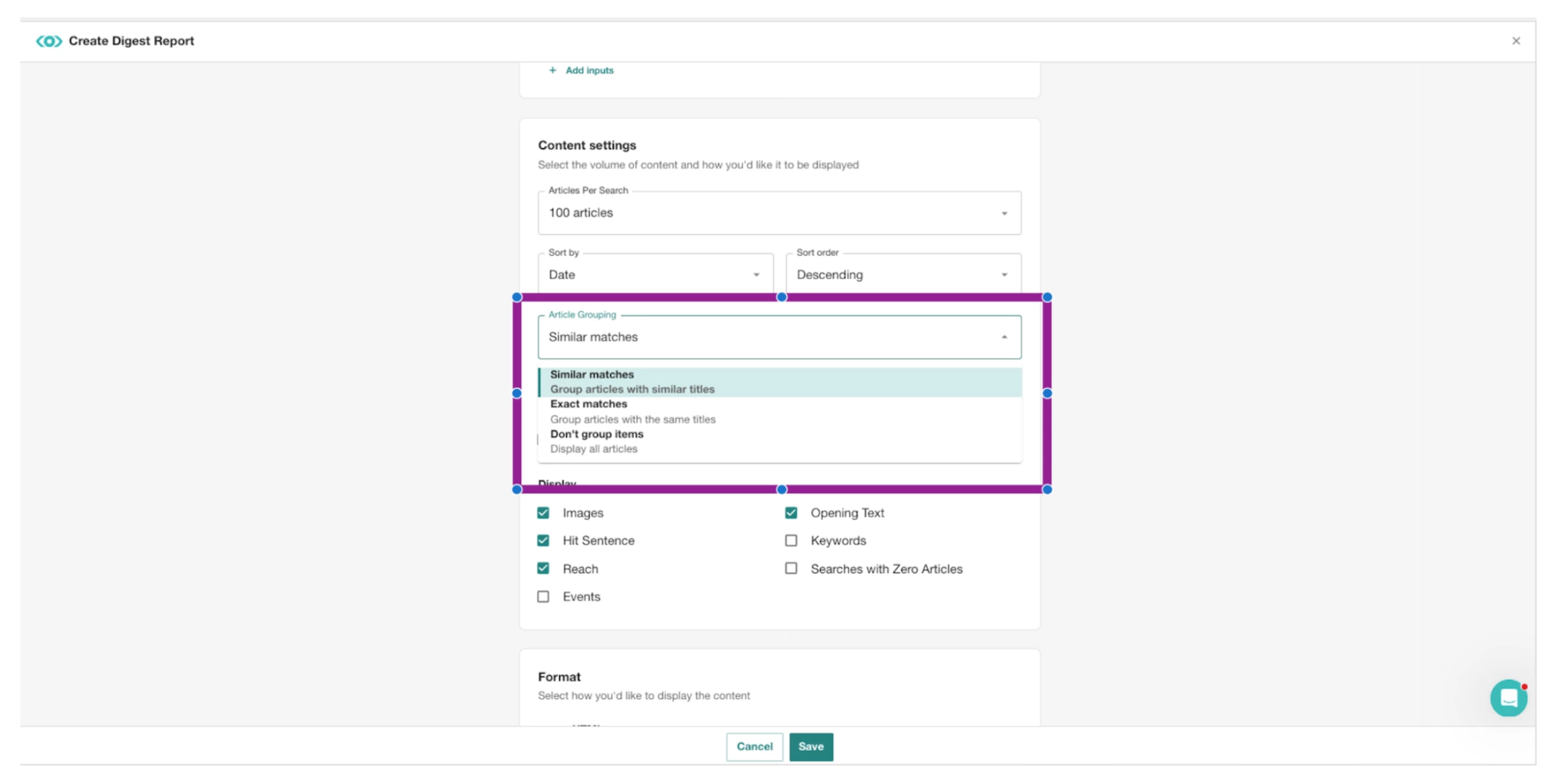
Task: Click the Format section heading
Action: [x=559, y=677]
